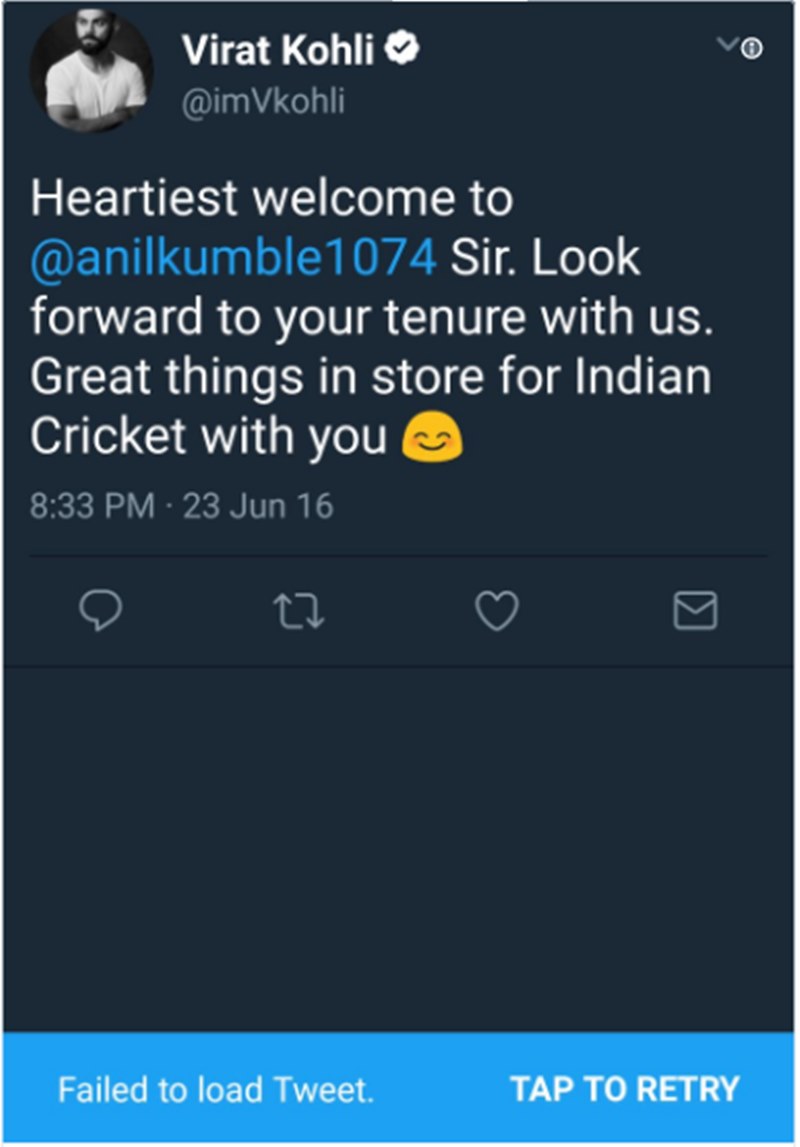Image resolution: width=800 pixels, height=1147 pixels.
Task: Open the @anilkumble1074 mention link
Action: click(234, 259)
